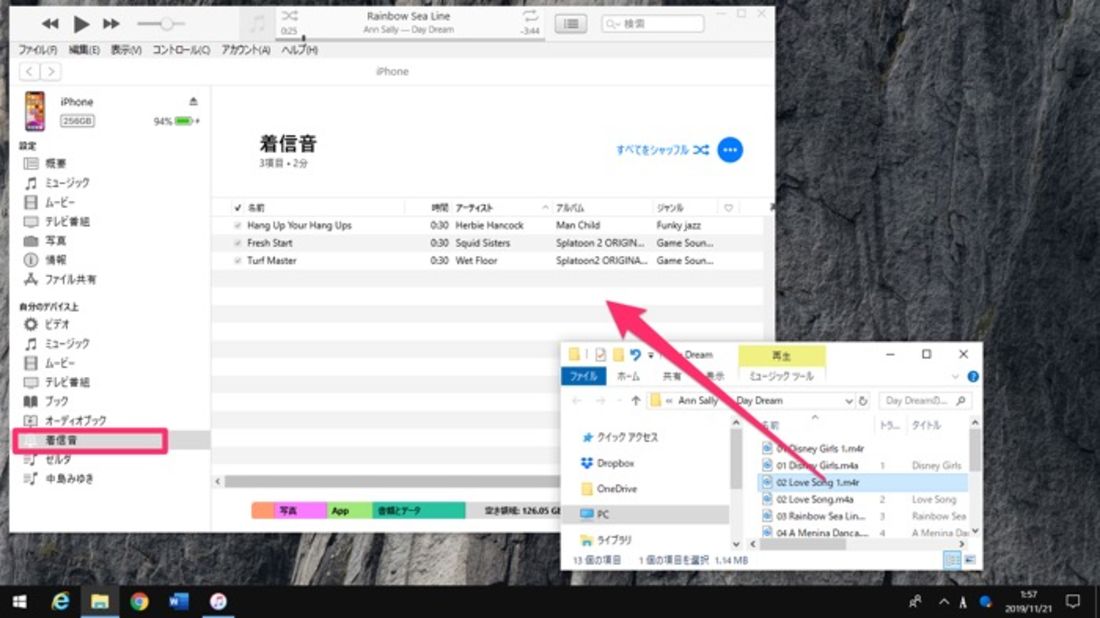The width and height of the screenshot is (1100, 618).
Task: Select ミュージック under 自分のデバイス上
Action: (x=67, y=344)
